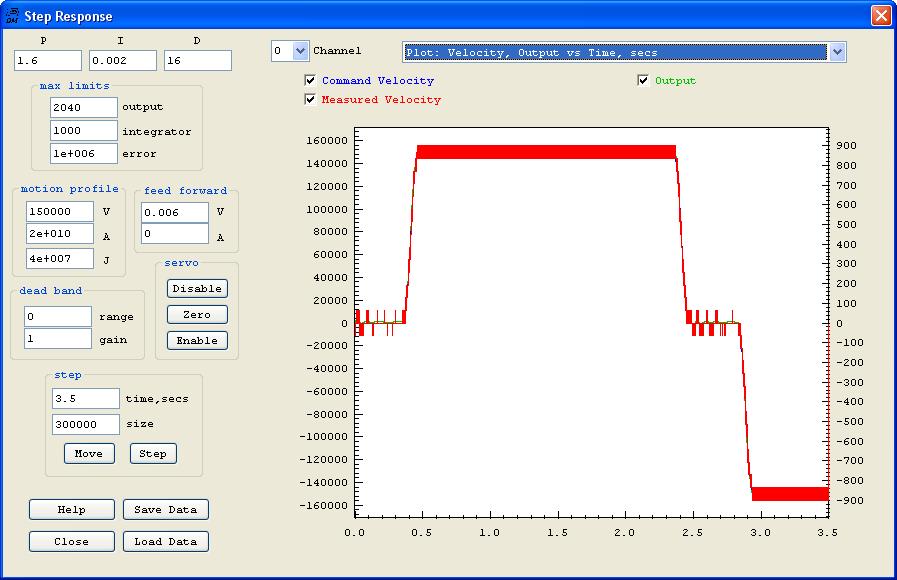
Task: Open Help for step response
Action: [71, 510]
